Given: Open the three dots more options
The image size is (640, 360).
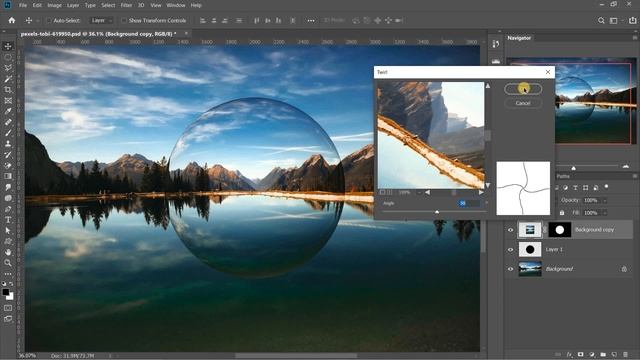Looking at the screenshot, I should click(311, 20).
